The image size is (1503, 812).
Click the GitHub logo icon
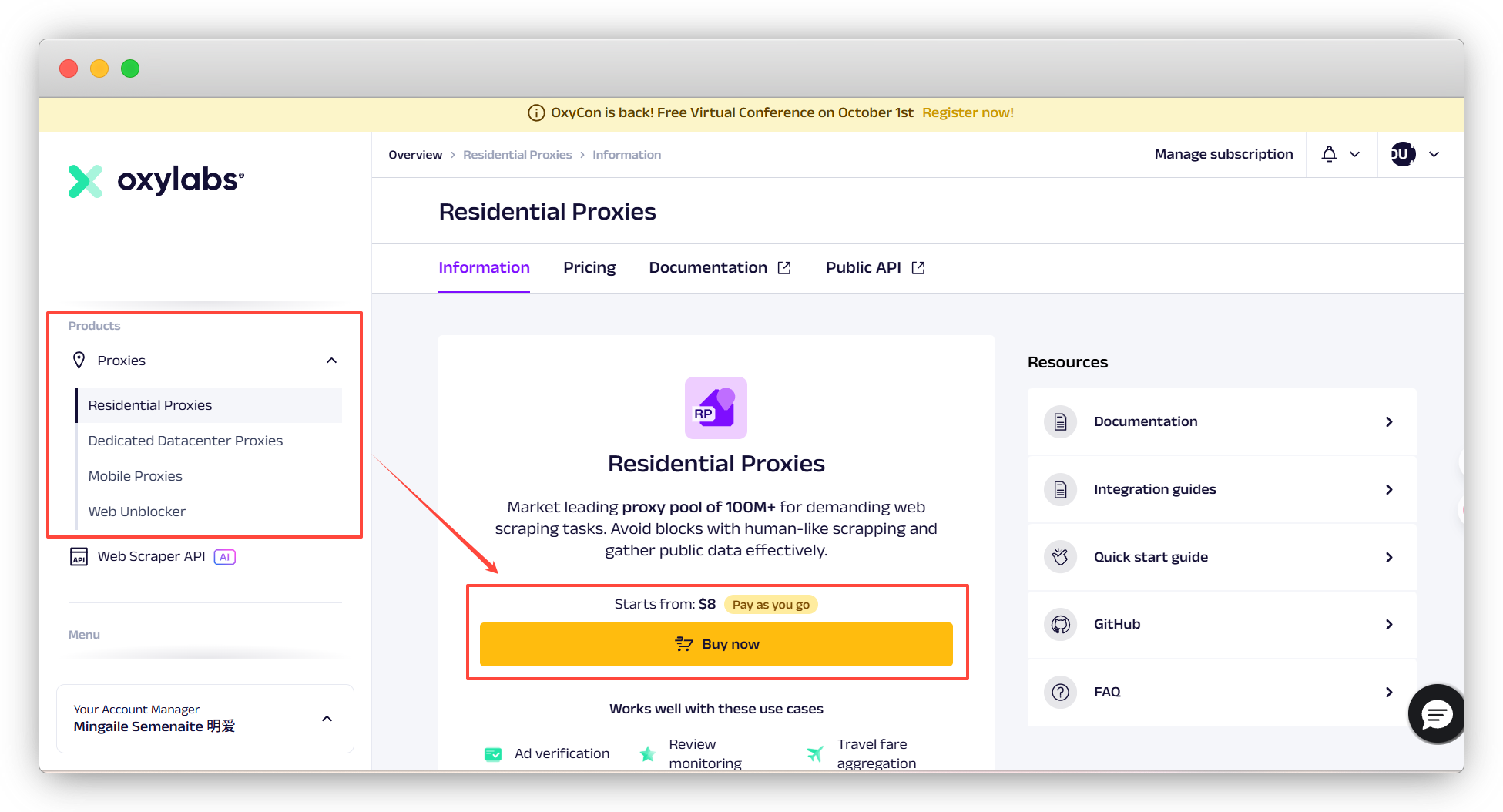1060,624
